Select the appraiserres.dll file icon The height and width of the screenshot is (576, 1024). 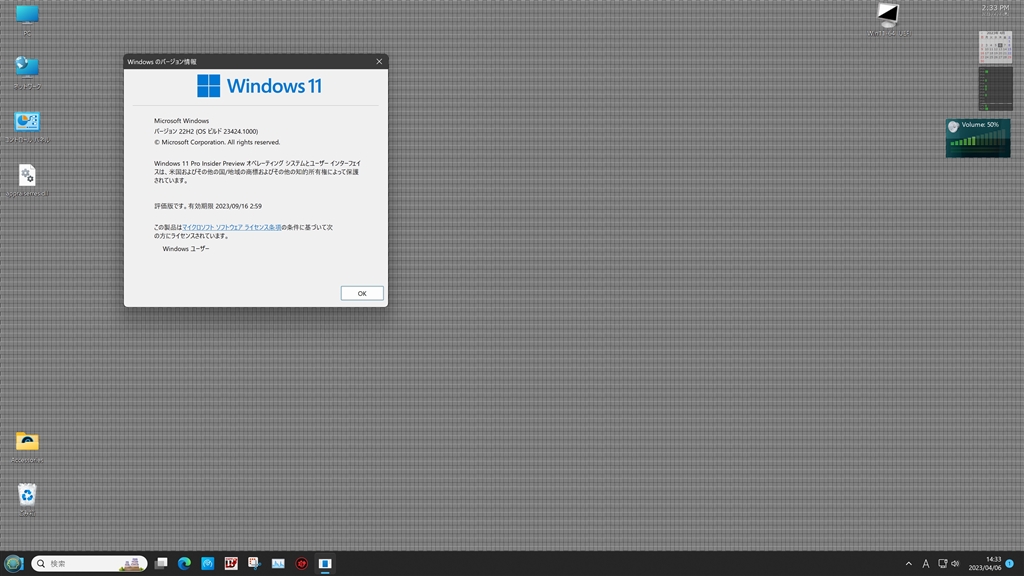(x=27, y=180)
